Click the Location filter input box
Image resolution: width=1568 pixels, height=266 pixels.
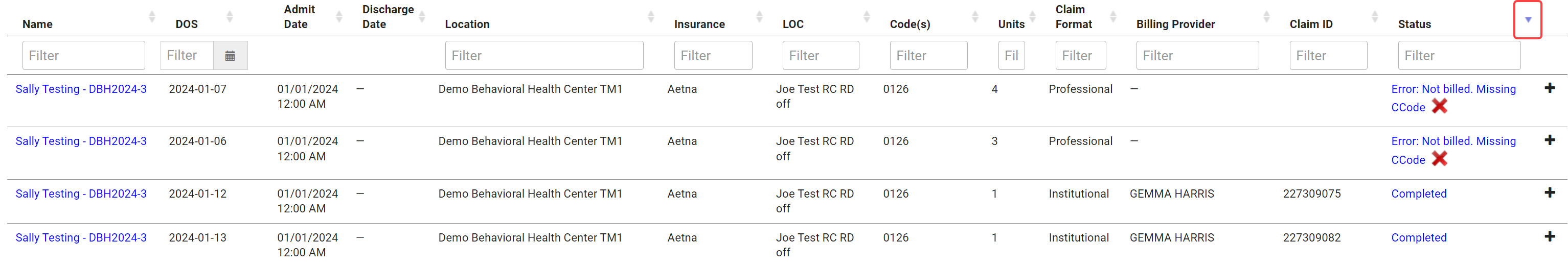coord(544,55)
